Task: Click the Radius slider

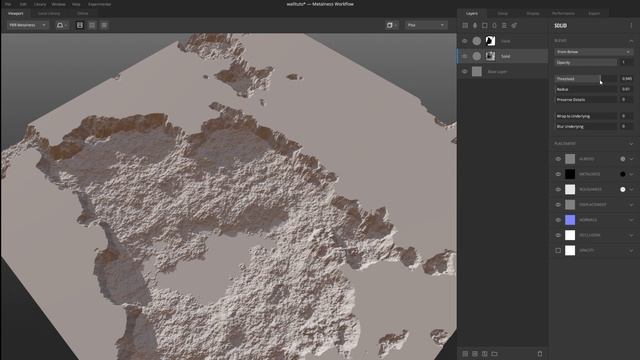Action: click(586, 89)
